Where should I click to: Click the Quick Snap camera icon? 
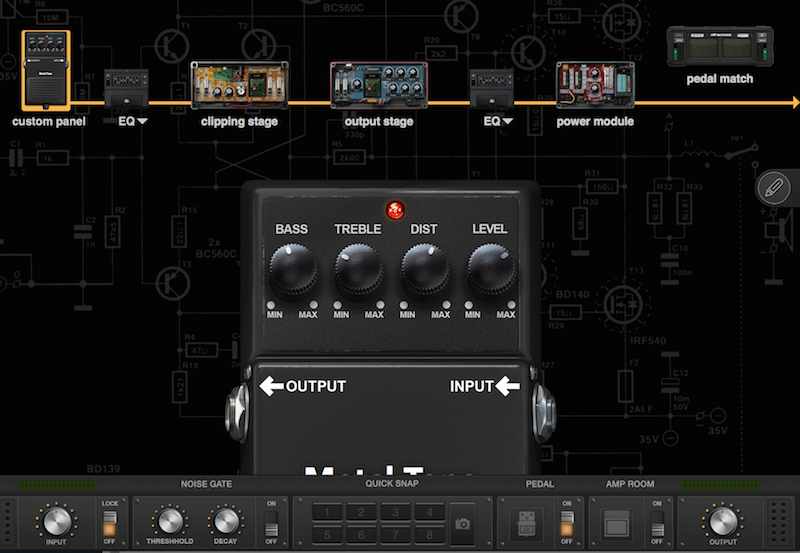pyautogui.click(x=463, y=523)
